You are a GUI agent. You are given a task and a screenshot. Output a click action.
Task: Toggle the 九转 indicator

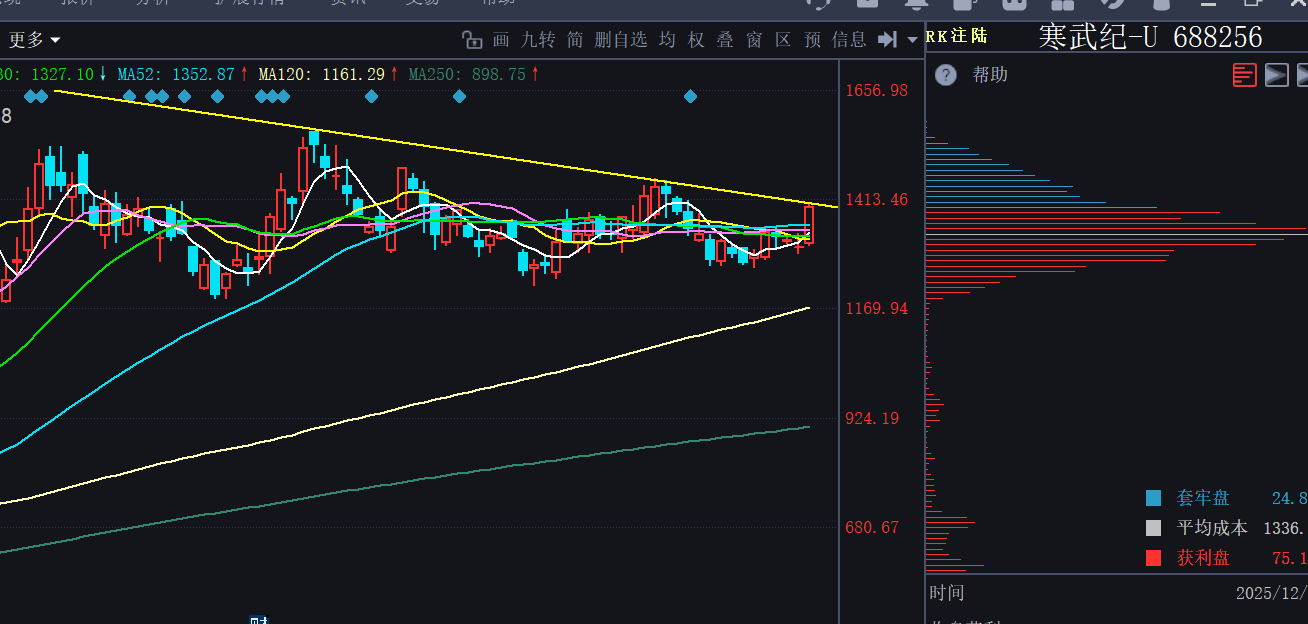coord(538,40)
